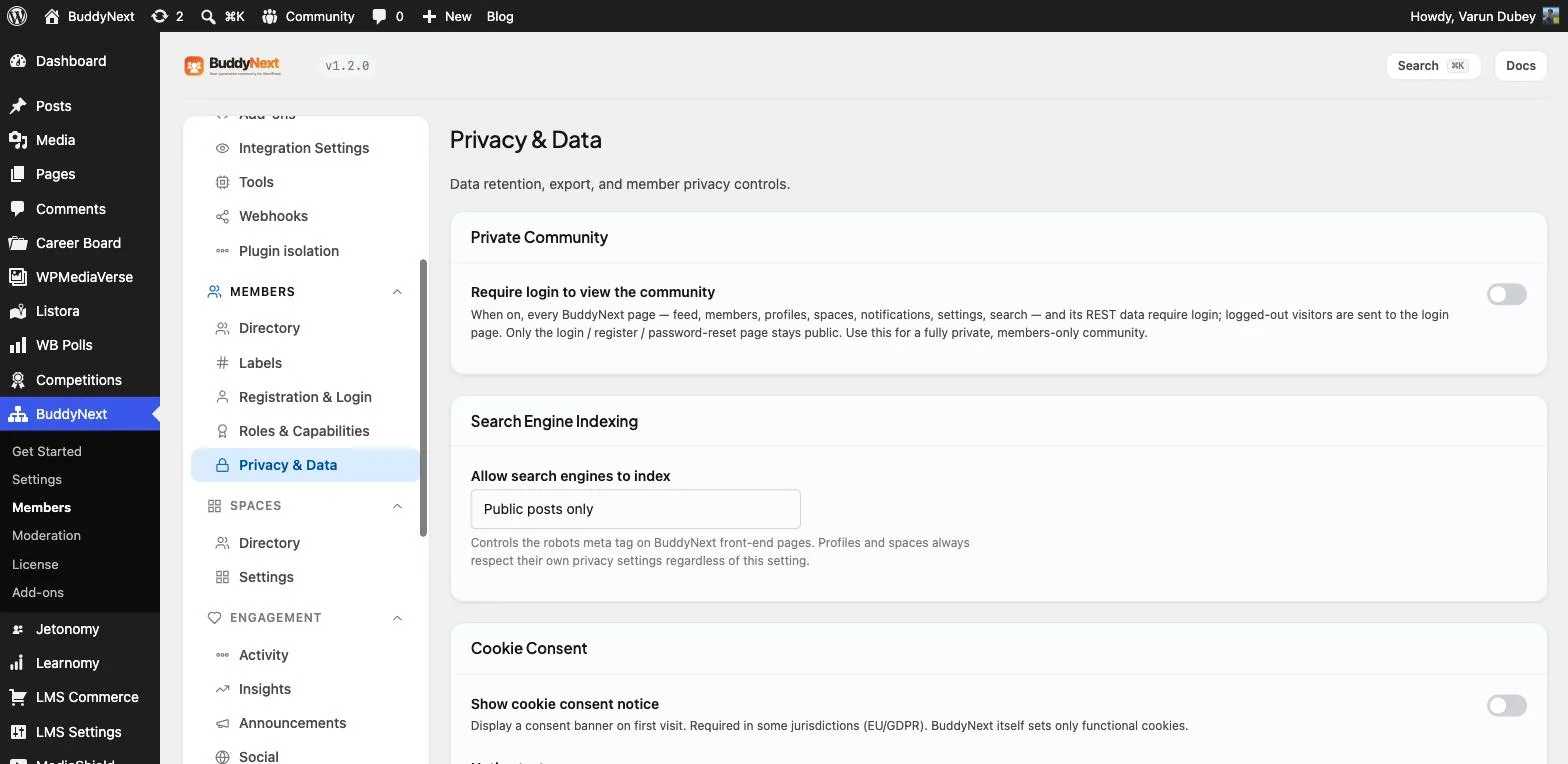Click the Competitions award icon
Image resolution: width=1568 pixels, height=764 pixels.
point(18,380)
